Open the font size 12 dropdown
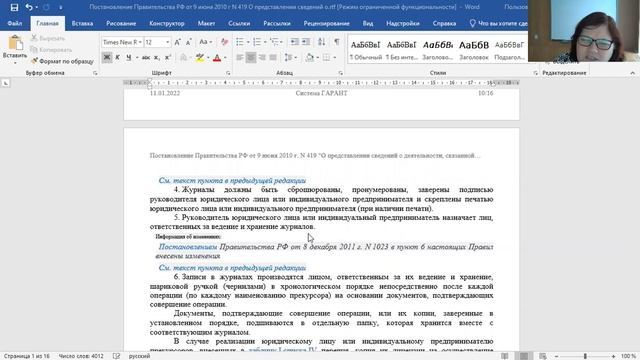This screenshot has height=360, width=640. pyautogui.click(x=167, y=42)
